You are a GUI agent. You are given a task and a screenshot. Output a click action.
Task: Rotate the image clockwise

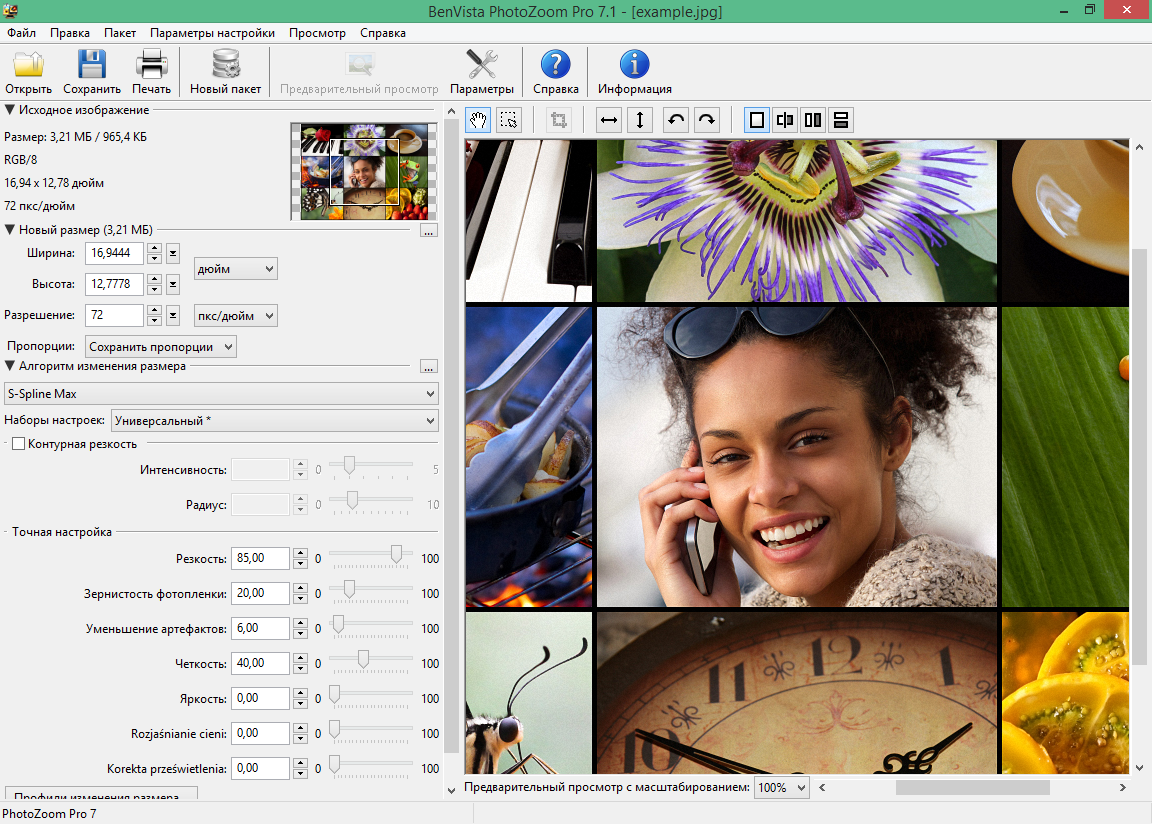707,120
